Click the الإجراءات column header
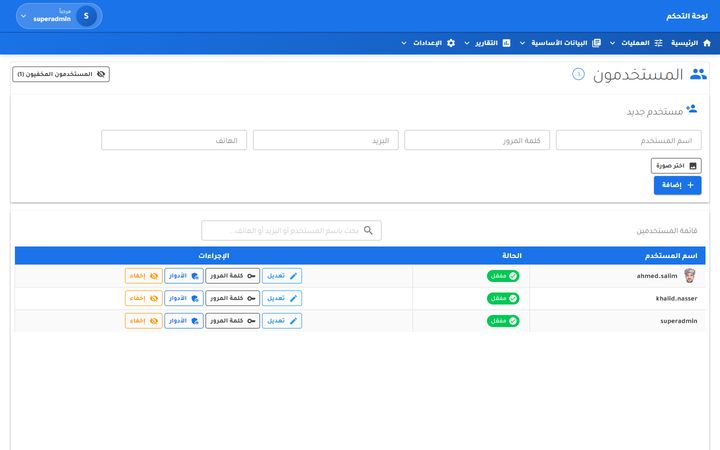This screenshot has width=720, height=450. click(x=214, y=255)
